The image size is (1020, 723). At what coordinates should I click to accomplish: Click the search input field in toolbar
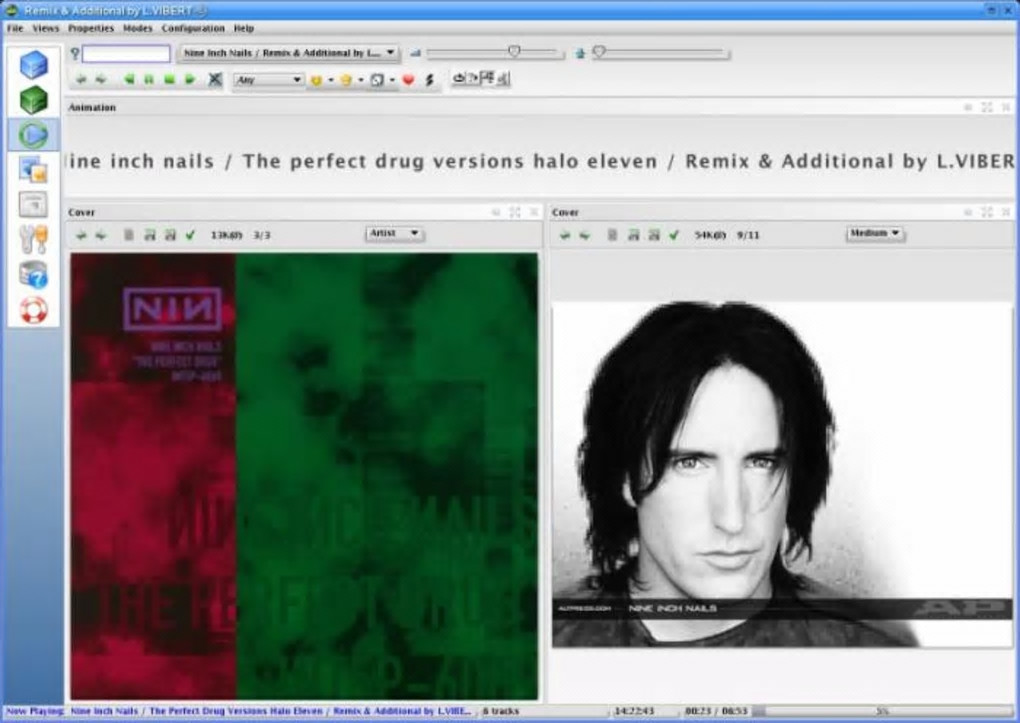coord(126,54)
